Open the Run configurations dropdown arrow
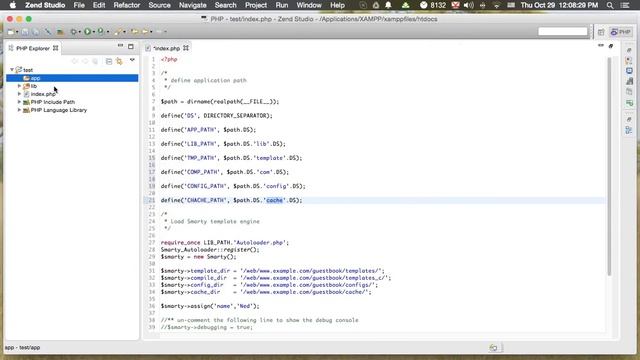The height and width of the screenshot is (360, 640). point(93,32)
